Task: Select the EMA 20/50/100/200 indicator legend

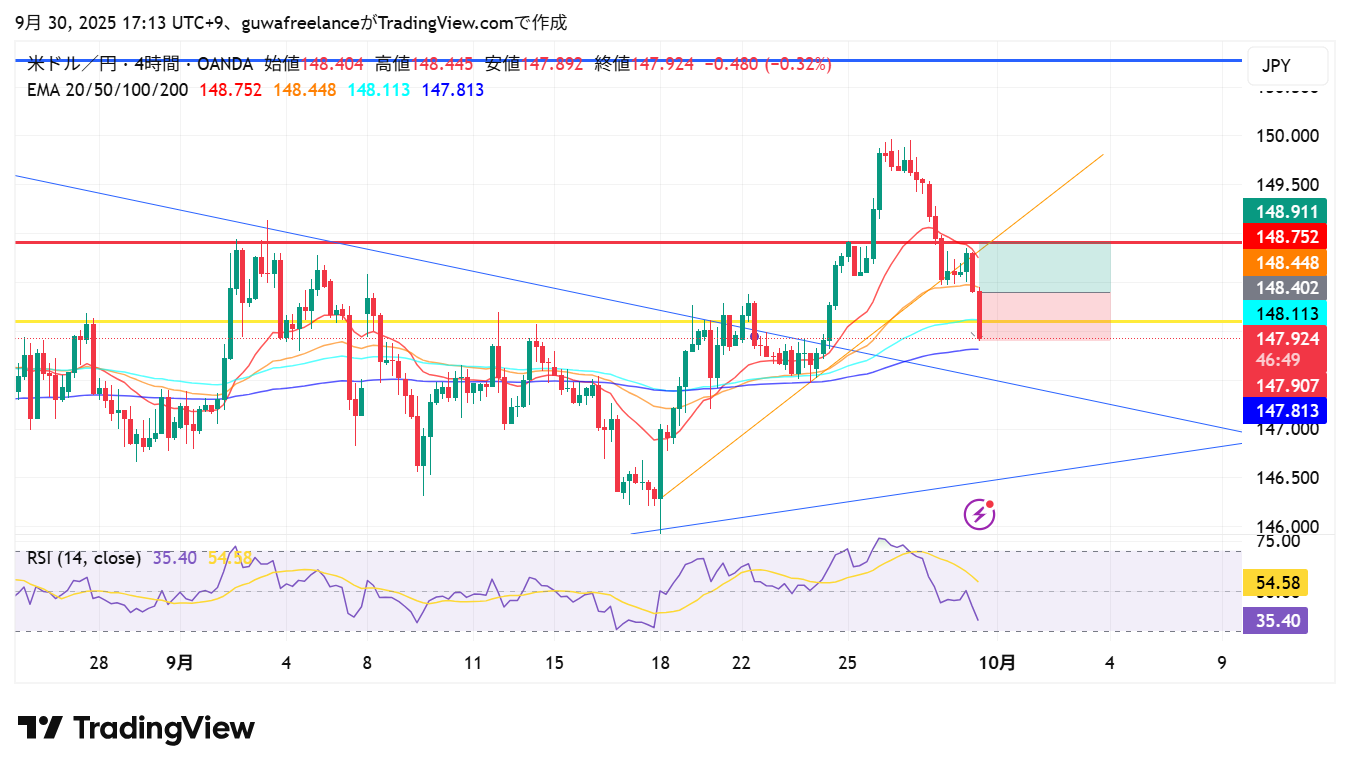Action: pos(106,90)
